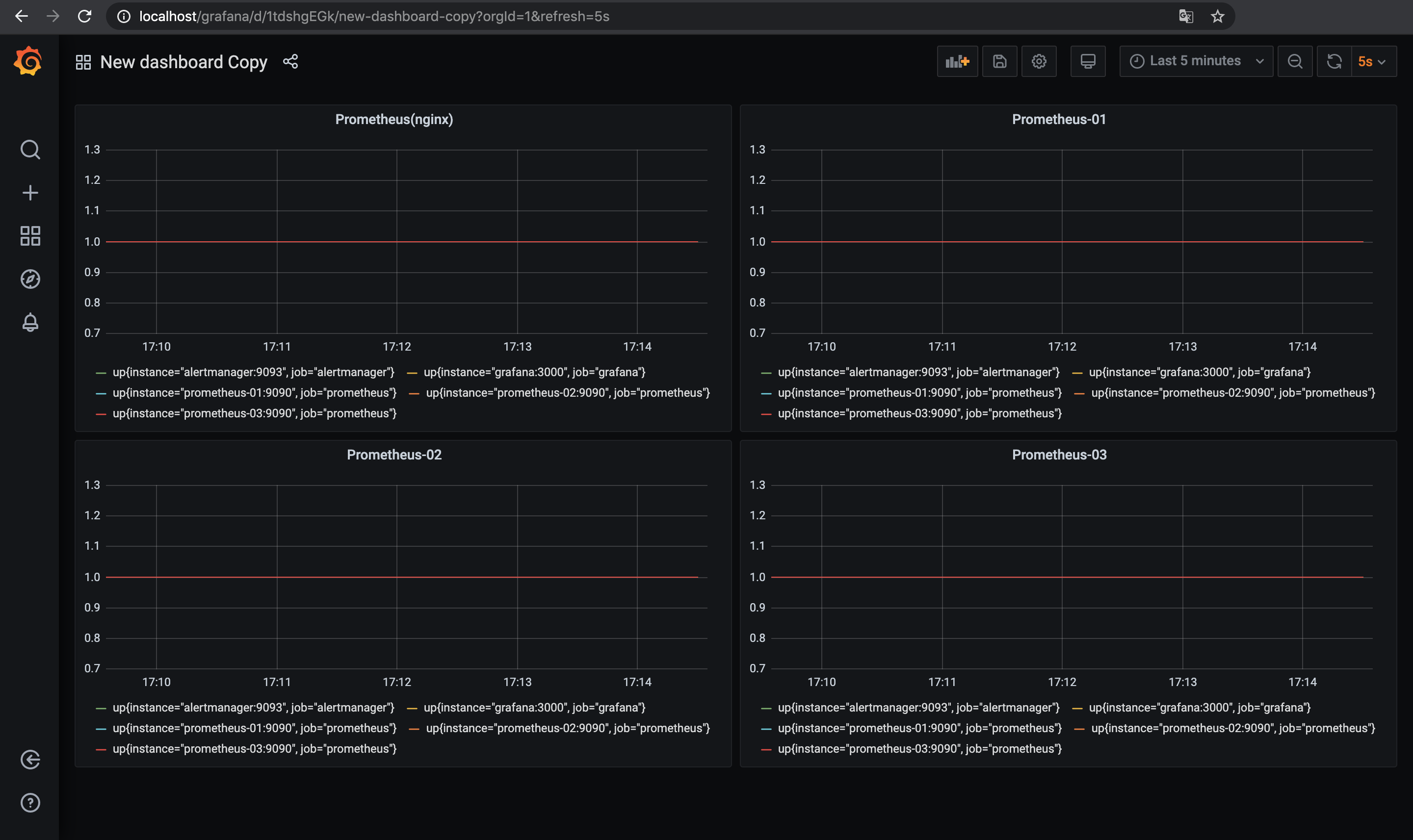Open the 5s refresh interval dropdown
Image resolution: width=1413 pixels, height=840 pixels.
(x=1373, y=61)
